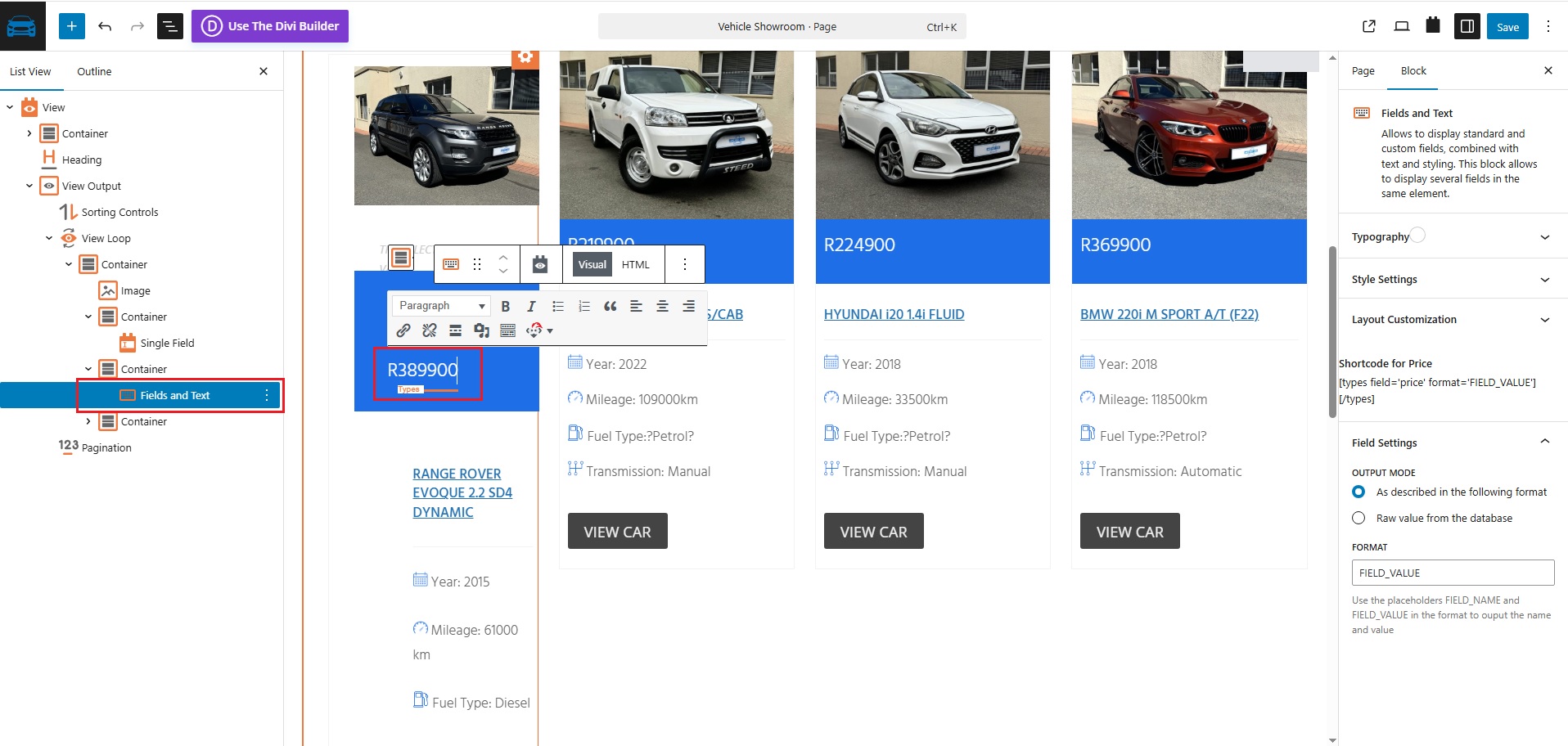
Task: Click the Toolset plugin icon in header
Action: click(x=1433, y=25)
